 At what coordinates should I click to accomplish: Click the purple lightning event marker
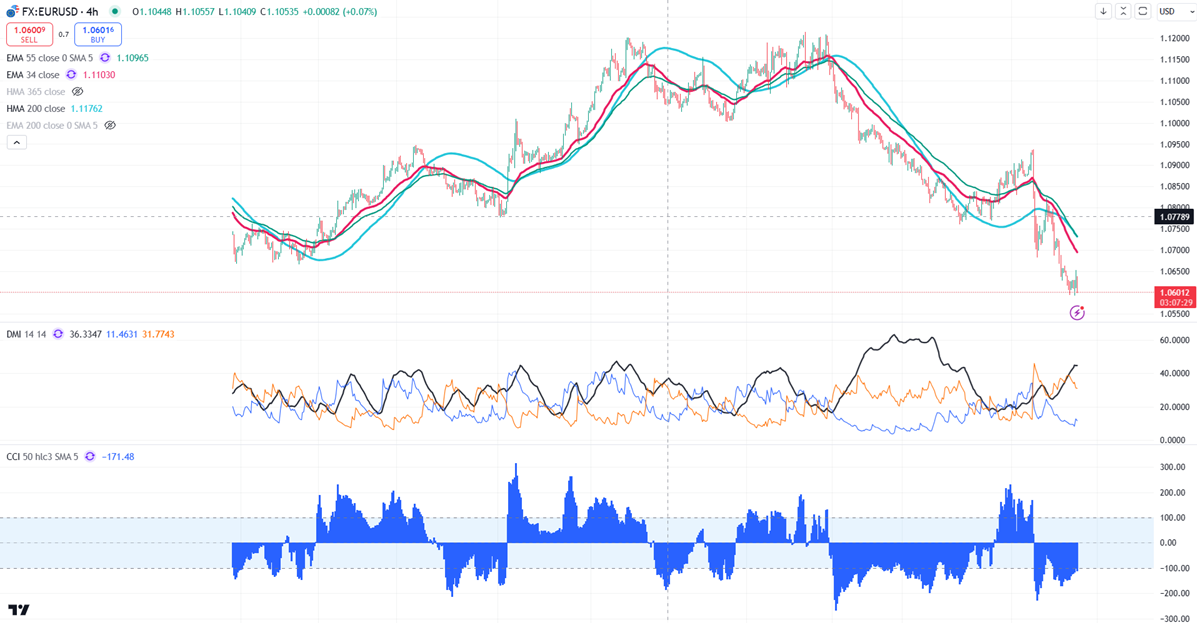click(1076, 312)
